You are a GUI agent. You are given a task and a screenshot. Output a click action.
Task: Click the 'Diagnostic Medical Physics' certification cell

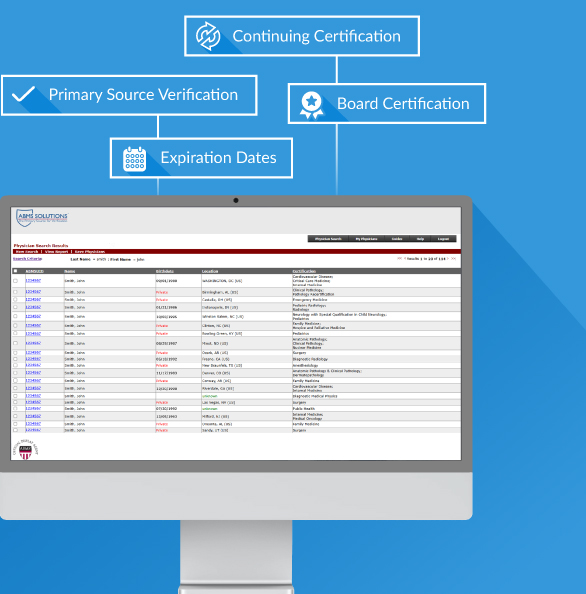tap(314, 396)
